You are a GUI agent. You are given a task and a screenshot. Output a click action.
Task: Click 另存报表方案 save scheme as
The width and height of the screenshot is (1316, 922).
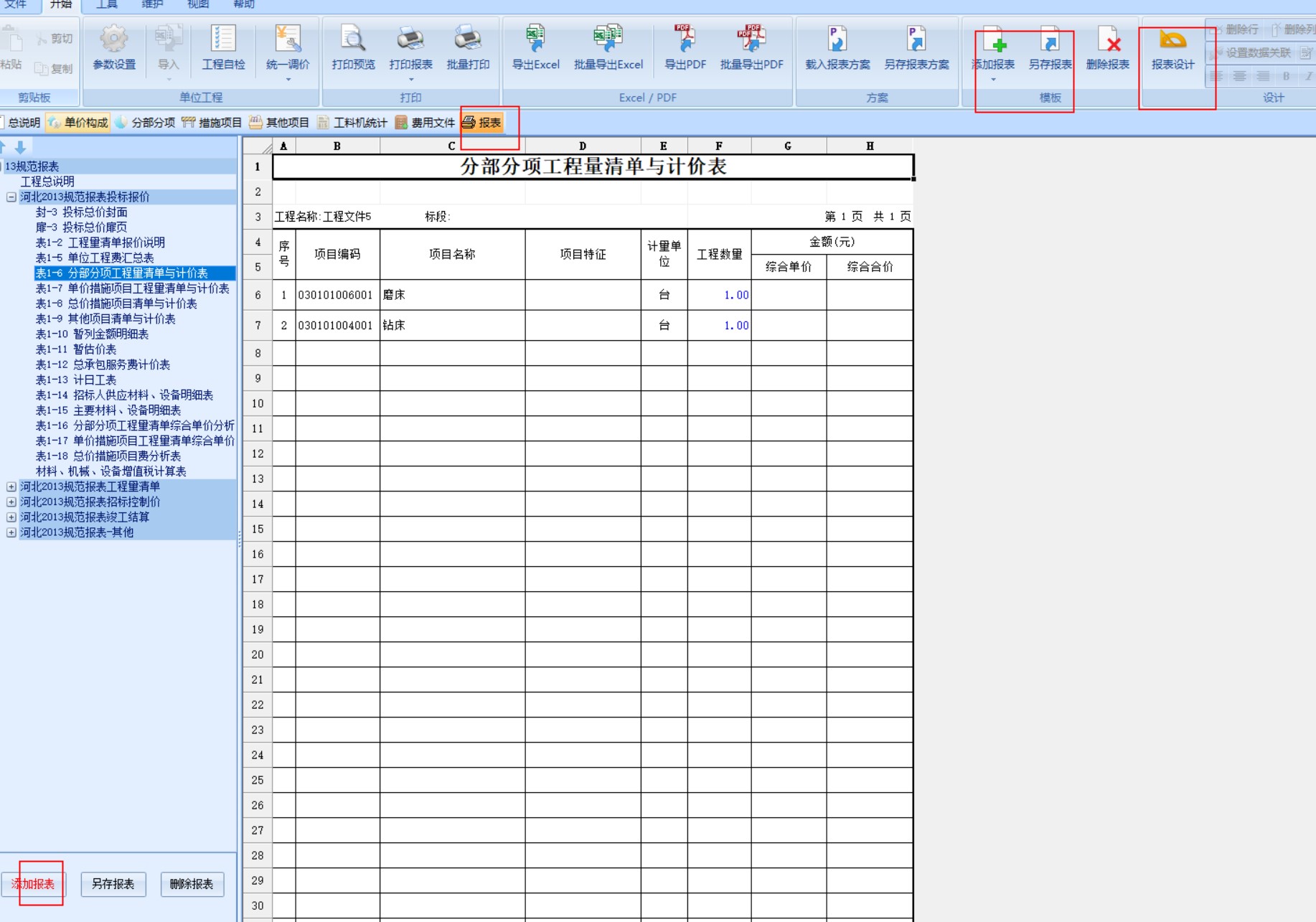click(x=916, y=49)
